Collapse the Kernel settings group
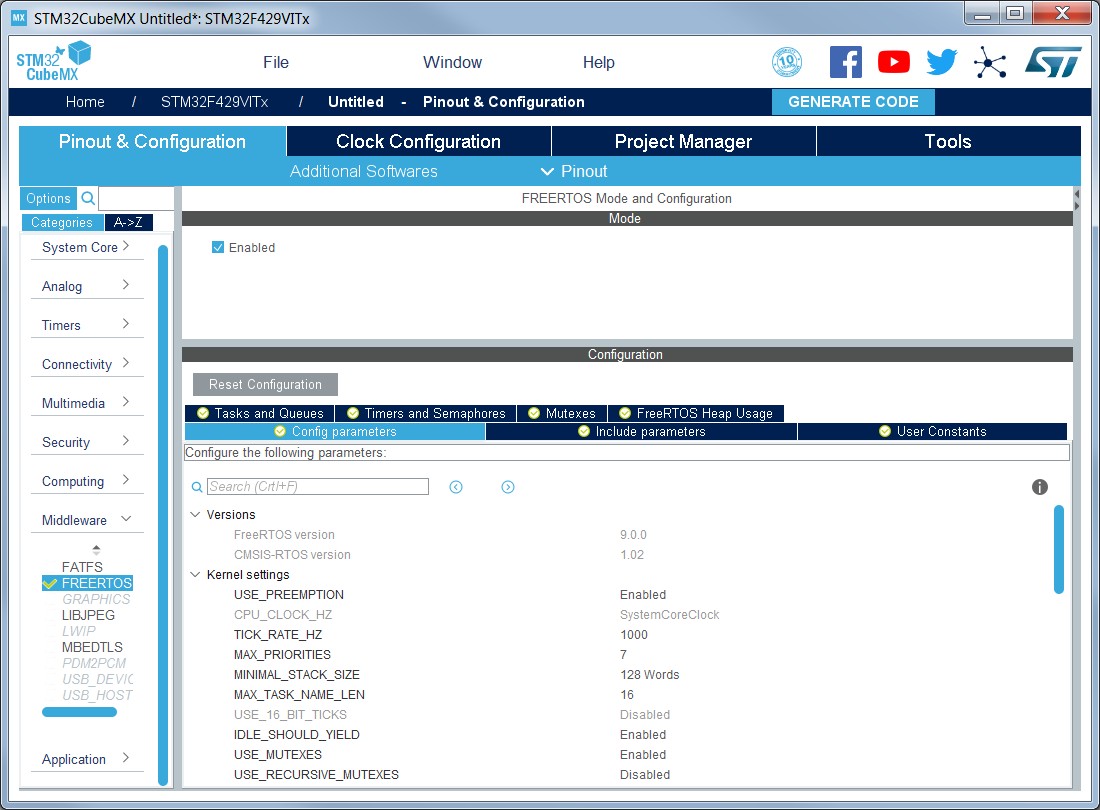This screenshot has height=810, width=1100. [x=195, y=574]
